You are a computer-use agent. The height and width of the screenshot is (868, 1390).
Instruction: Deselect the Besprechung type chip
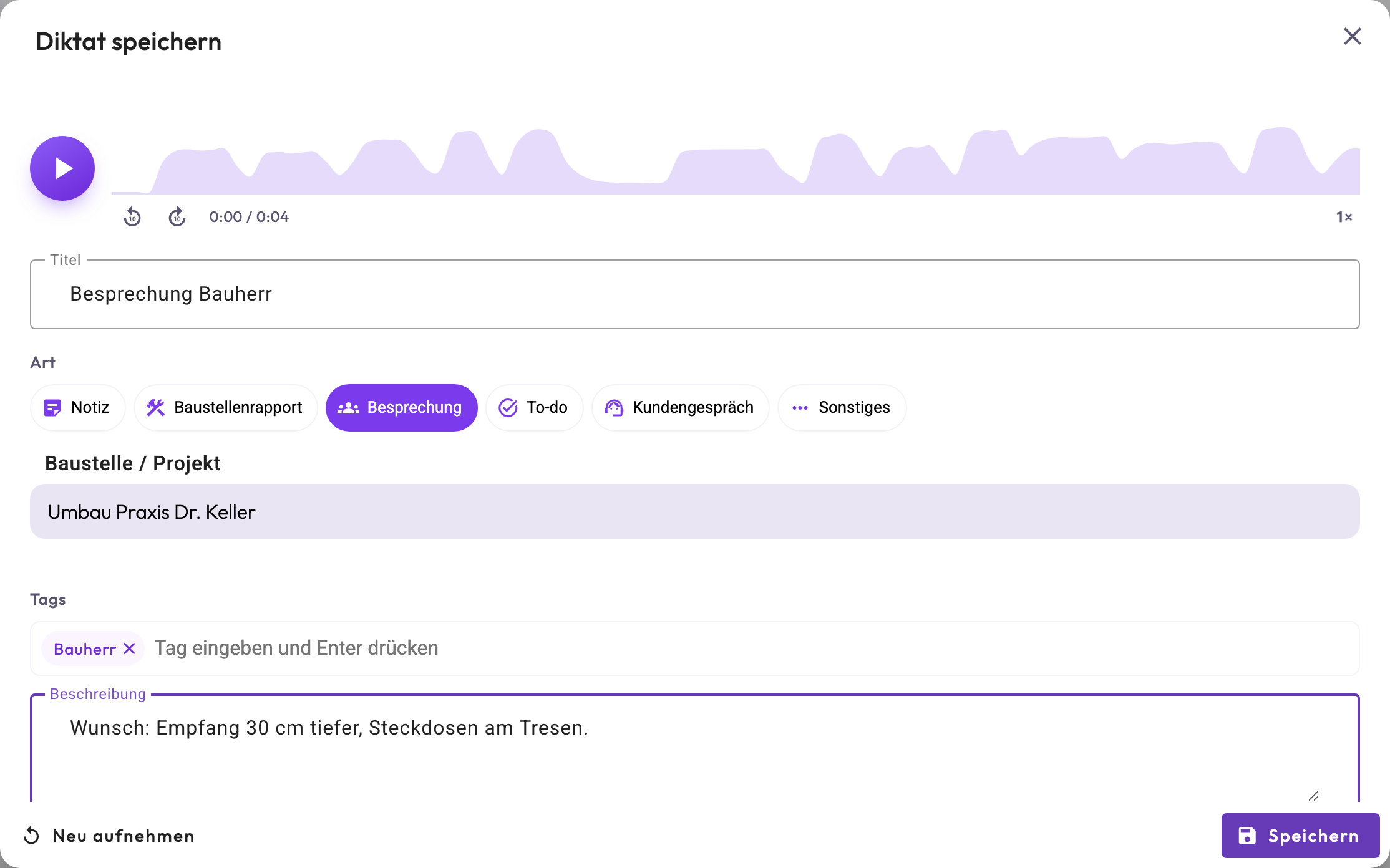(x=402, y=408)
